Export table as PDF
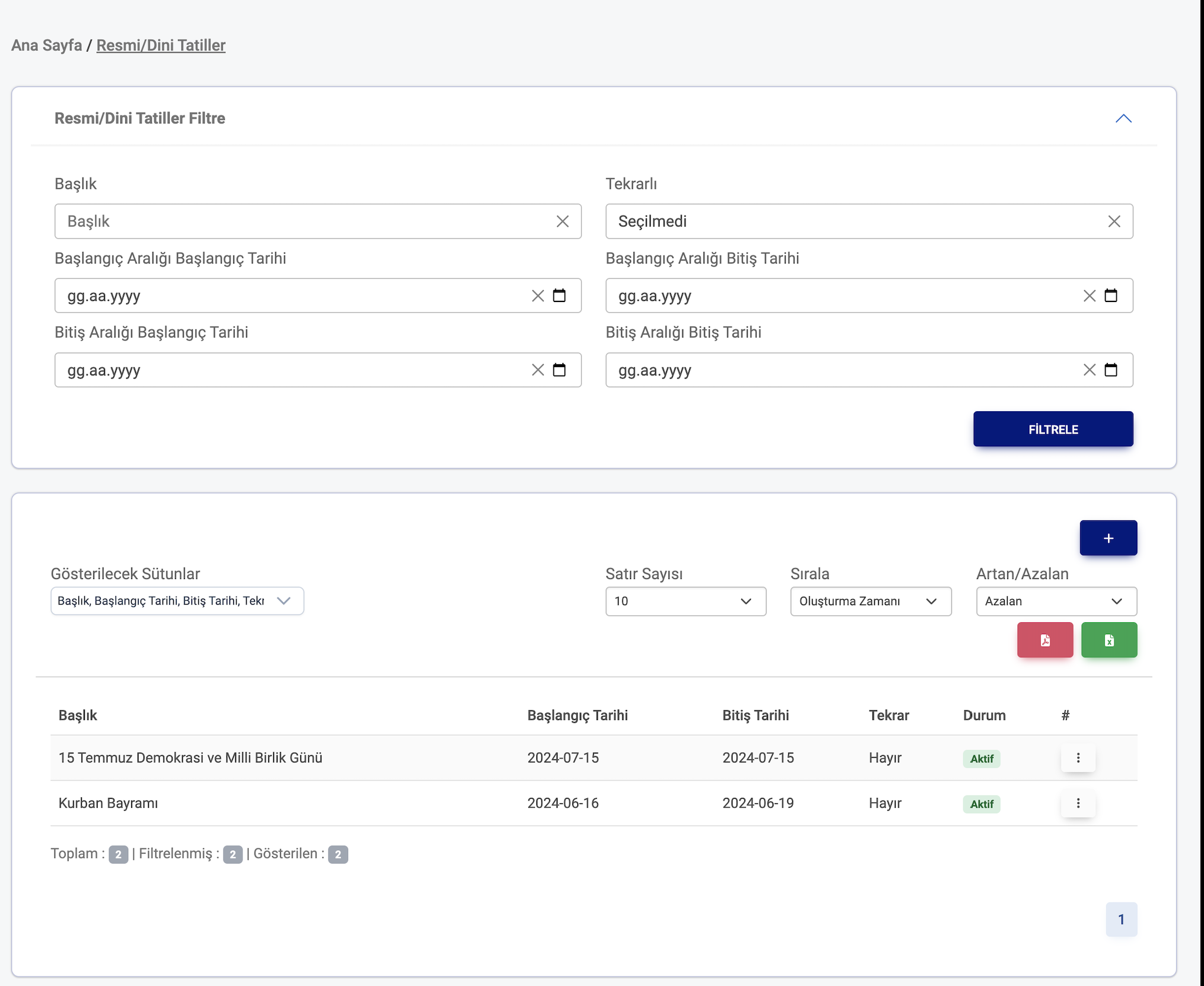This screenshot has width=1204, height=986. [1044, 640]
